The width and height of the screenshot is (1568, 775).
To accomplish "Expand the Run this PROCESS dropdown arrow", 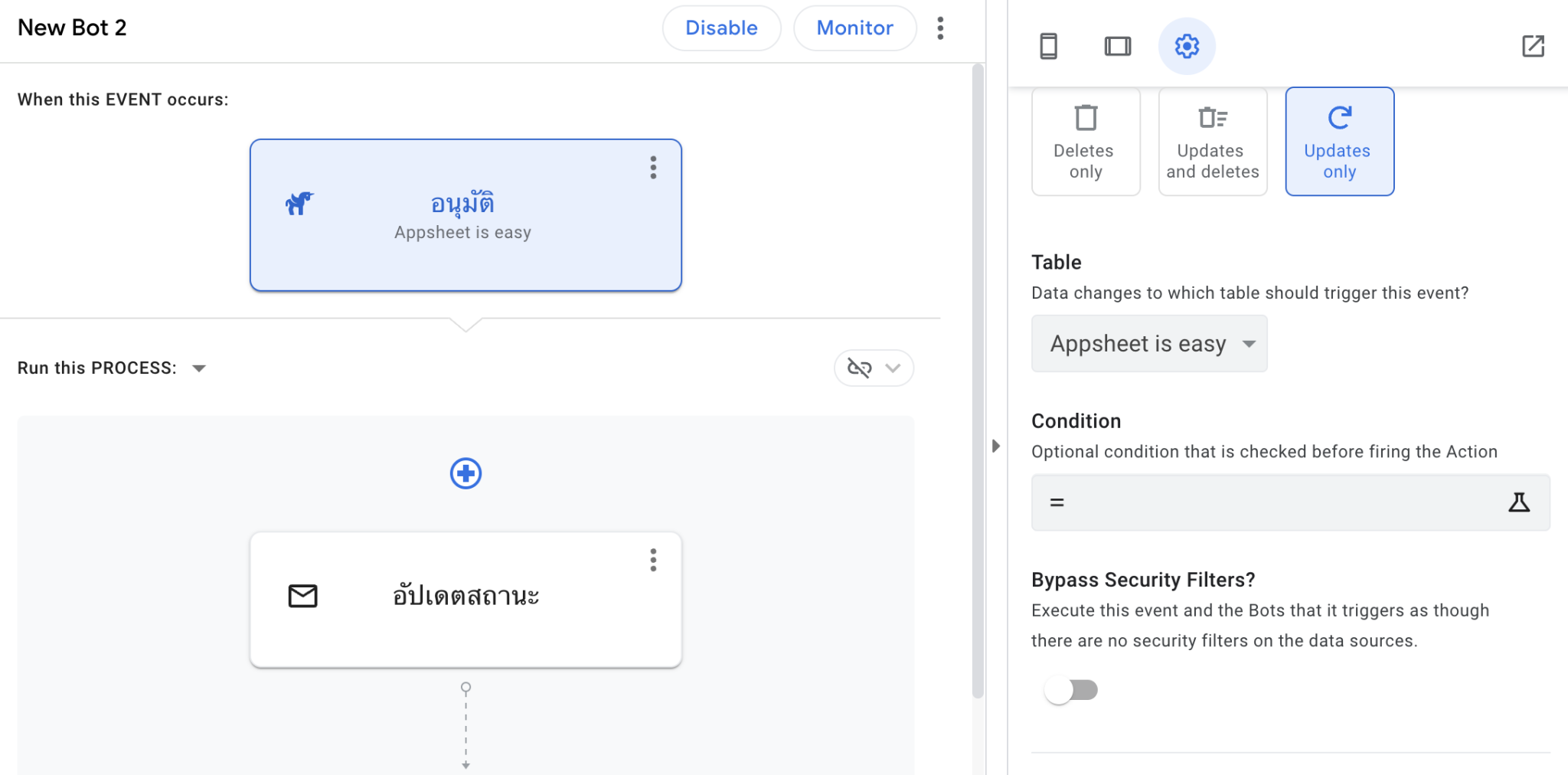I will pyautogui.click(x=198, y=368).
